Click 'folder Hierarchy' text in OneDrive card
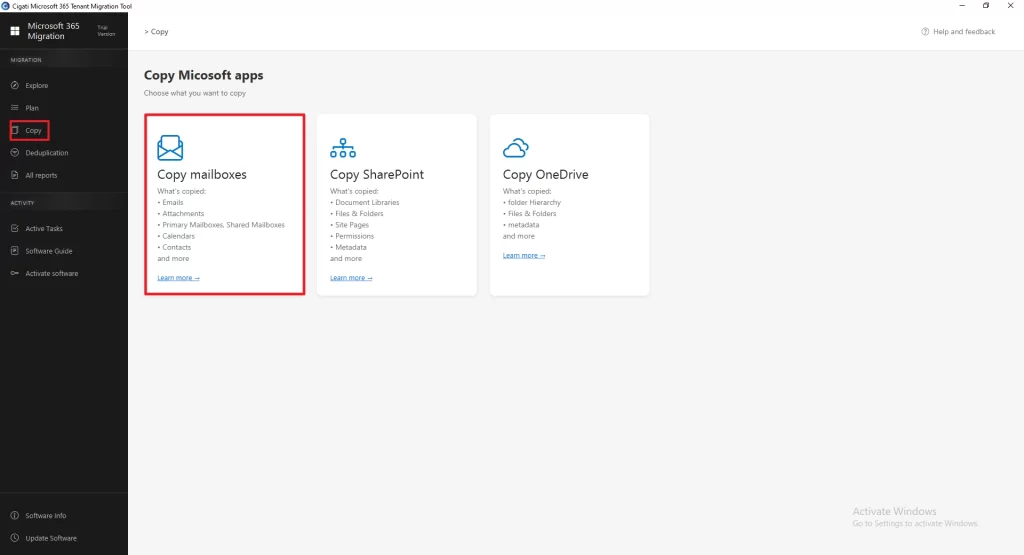 [534, 202]
